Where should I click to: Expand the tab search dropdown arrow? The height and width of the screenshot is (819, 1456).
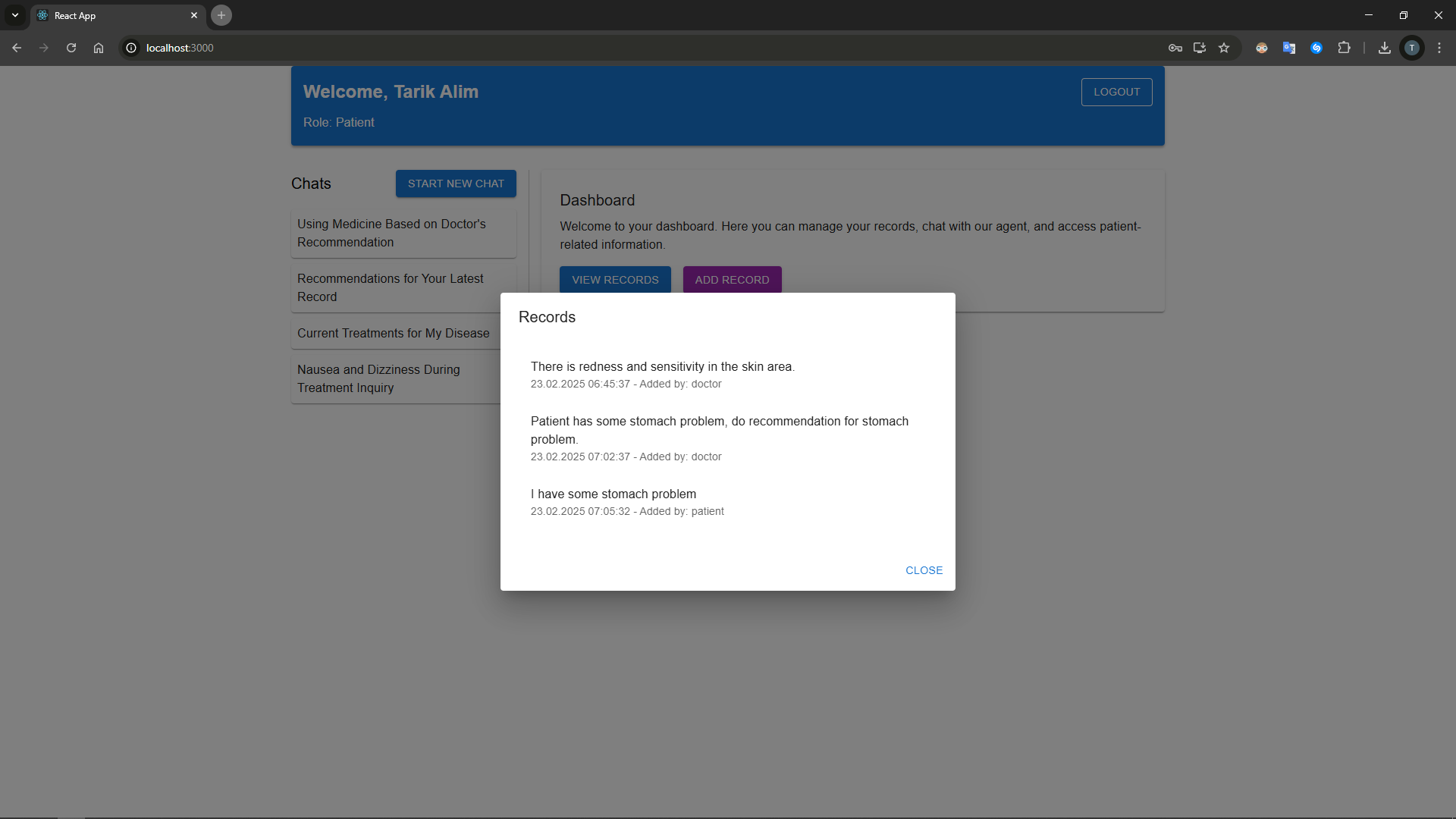[15, 15]
